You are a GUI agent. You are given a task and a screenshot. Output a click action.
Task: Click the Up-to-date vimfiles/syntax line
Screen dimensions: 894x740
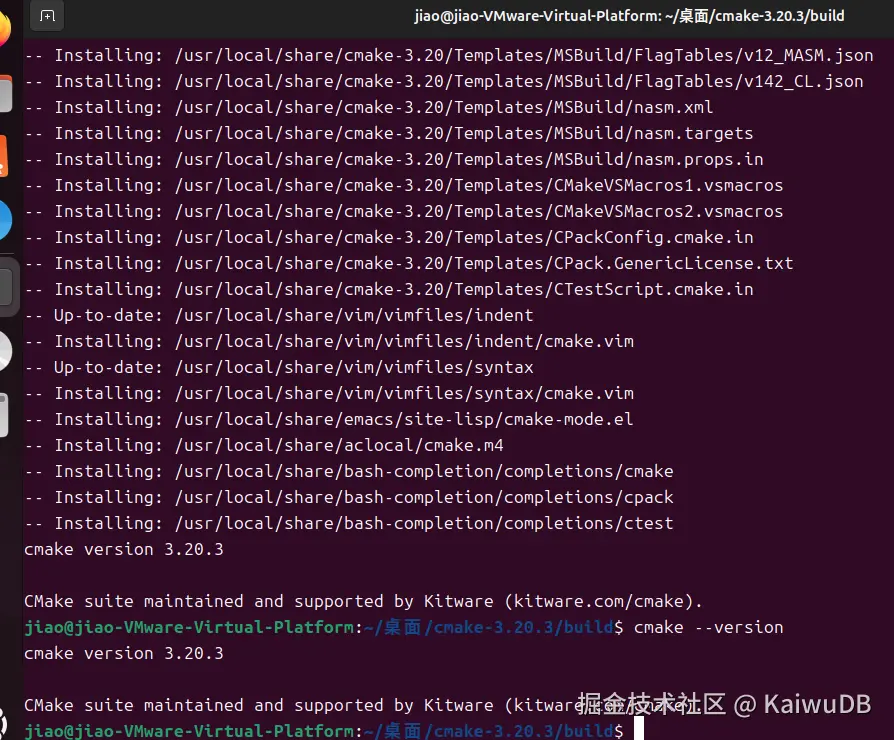[279, 367]
